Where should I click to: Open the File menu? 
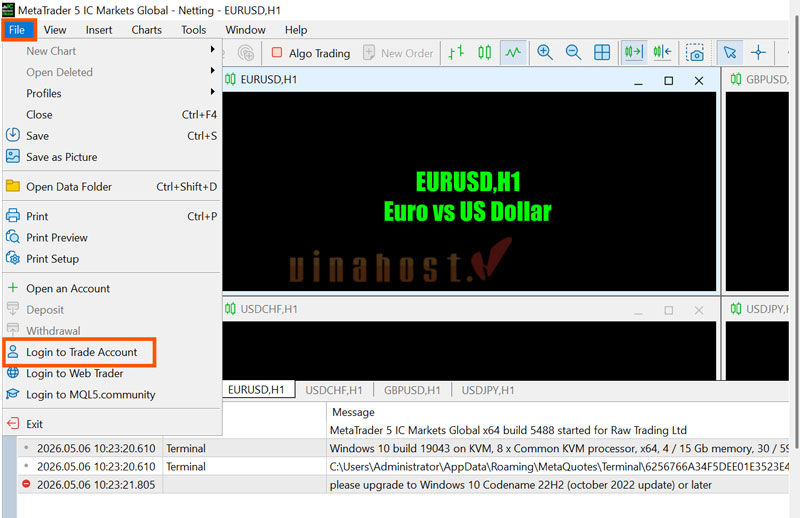click(17, 30)
